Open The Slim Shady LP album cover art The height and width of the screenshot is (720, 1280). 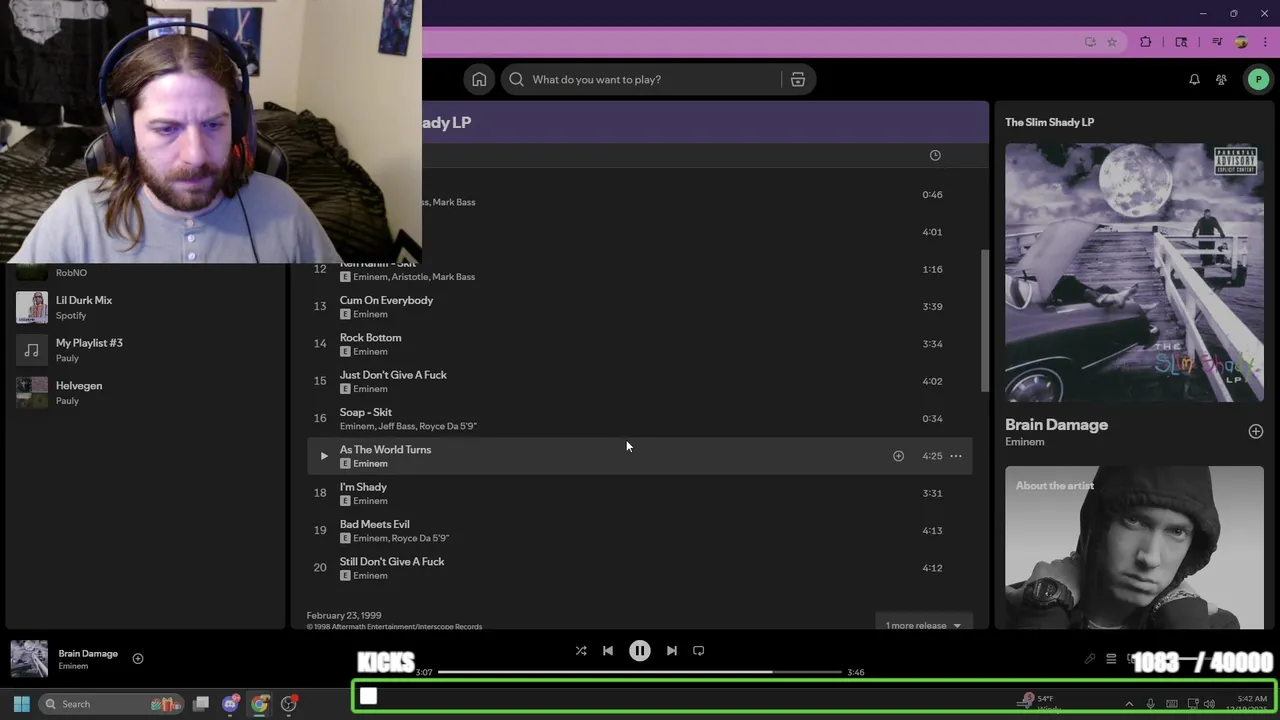click(1134, 272)
